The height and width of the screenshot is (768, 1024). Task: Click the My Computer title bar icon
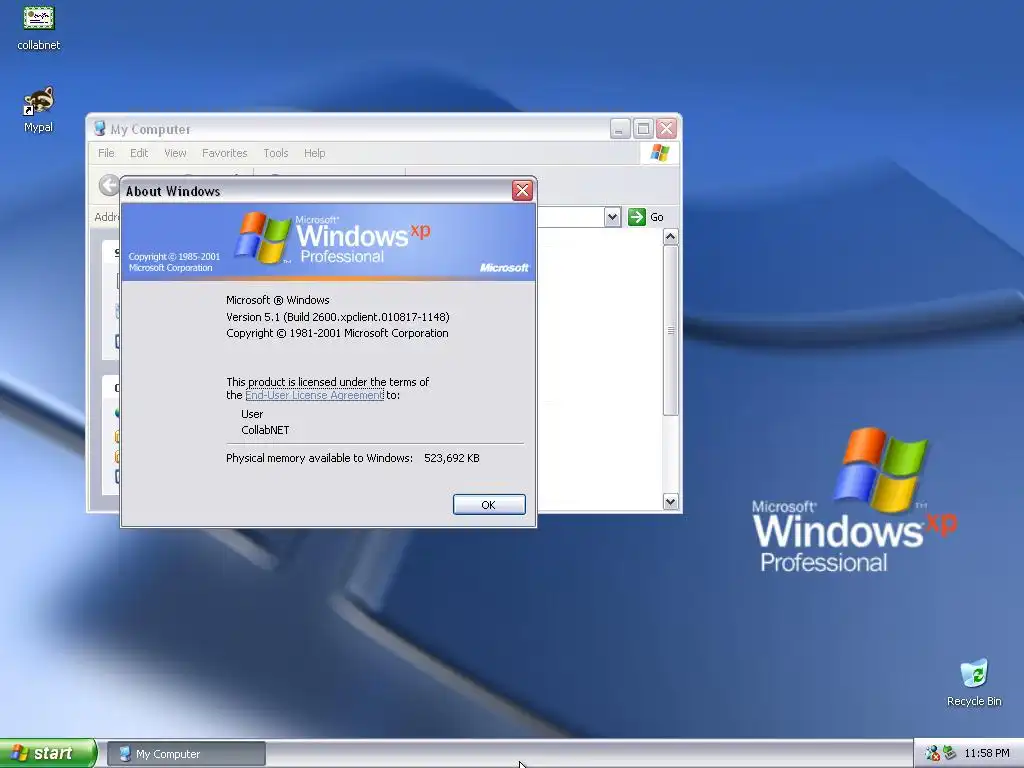[99, 129]
